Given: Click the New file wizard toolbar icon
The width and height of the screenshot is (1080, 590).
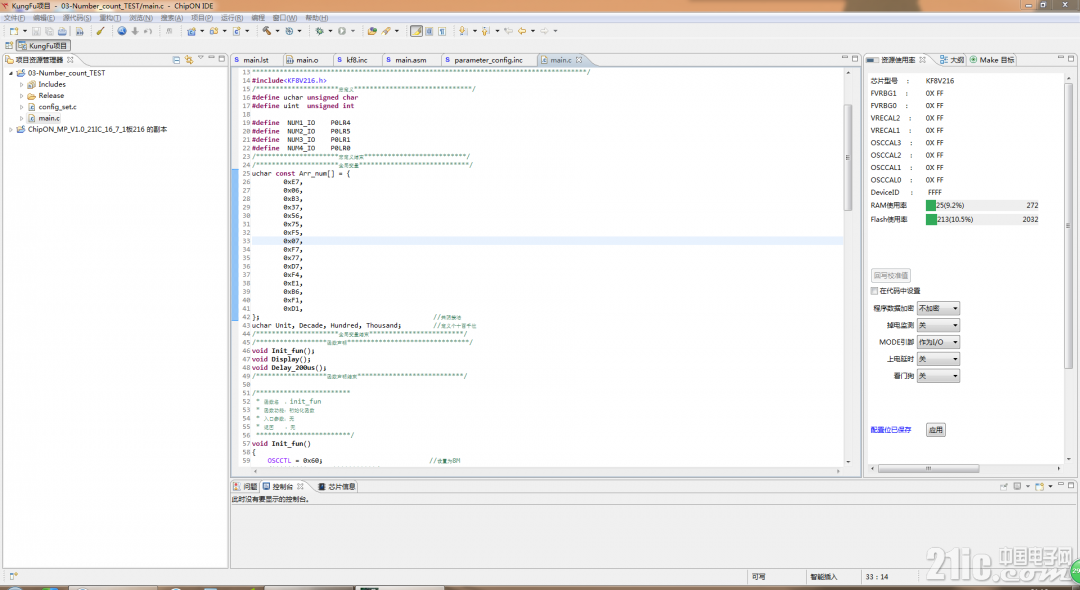Looking at the screenshot, I should click(14, 31).
